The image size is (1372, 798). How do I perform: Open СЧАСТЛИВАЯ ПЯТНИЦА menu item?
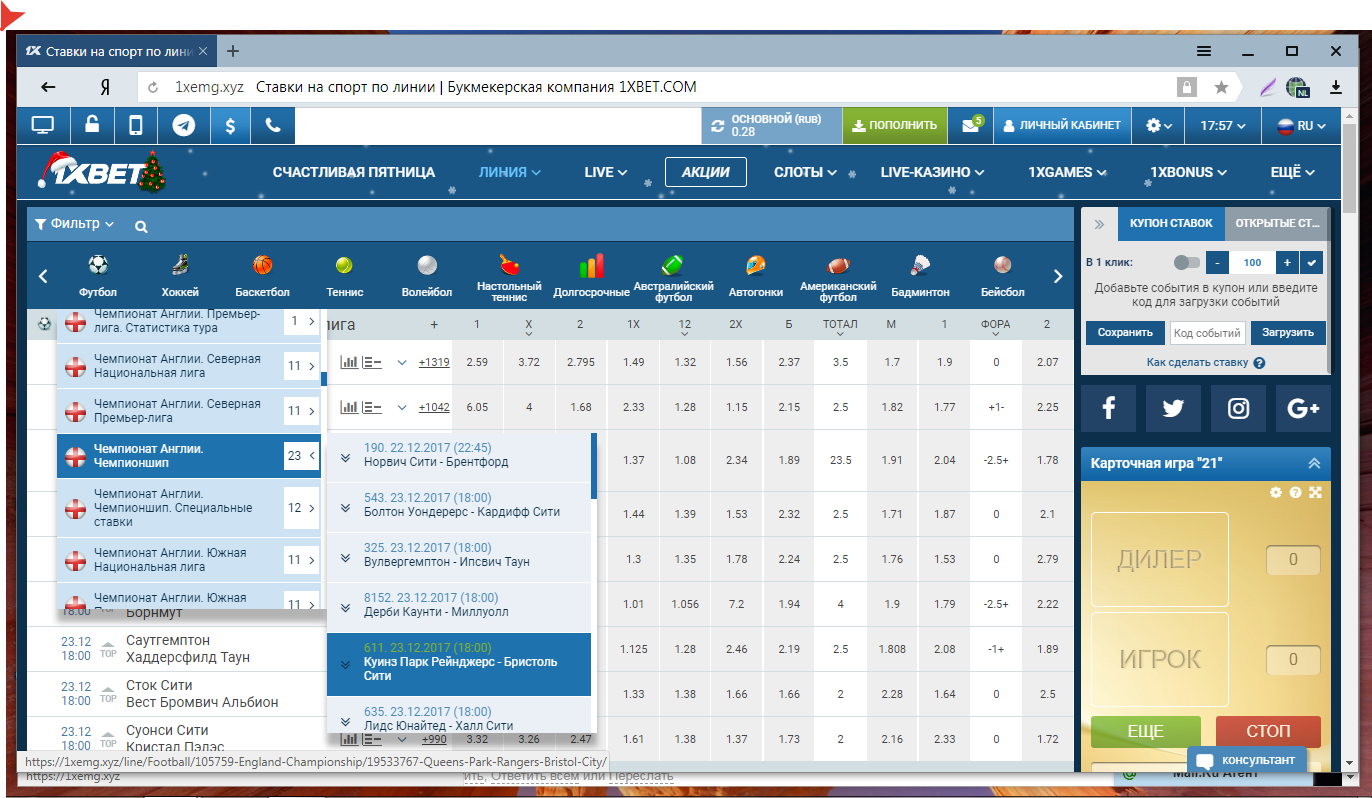354,172
